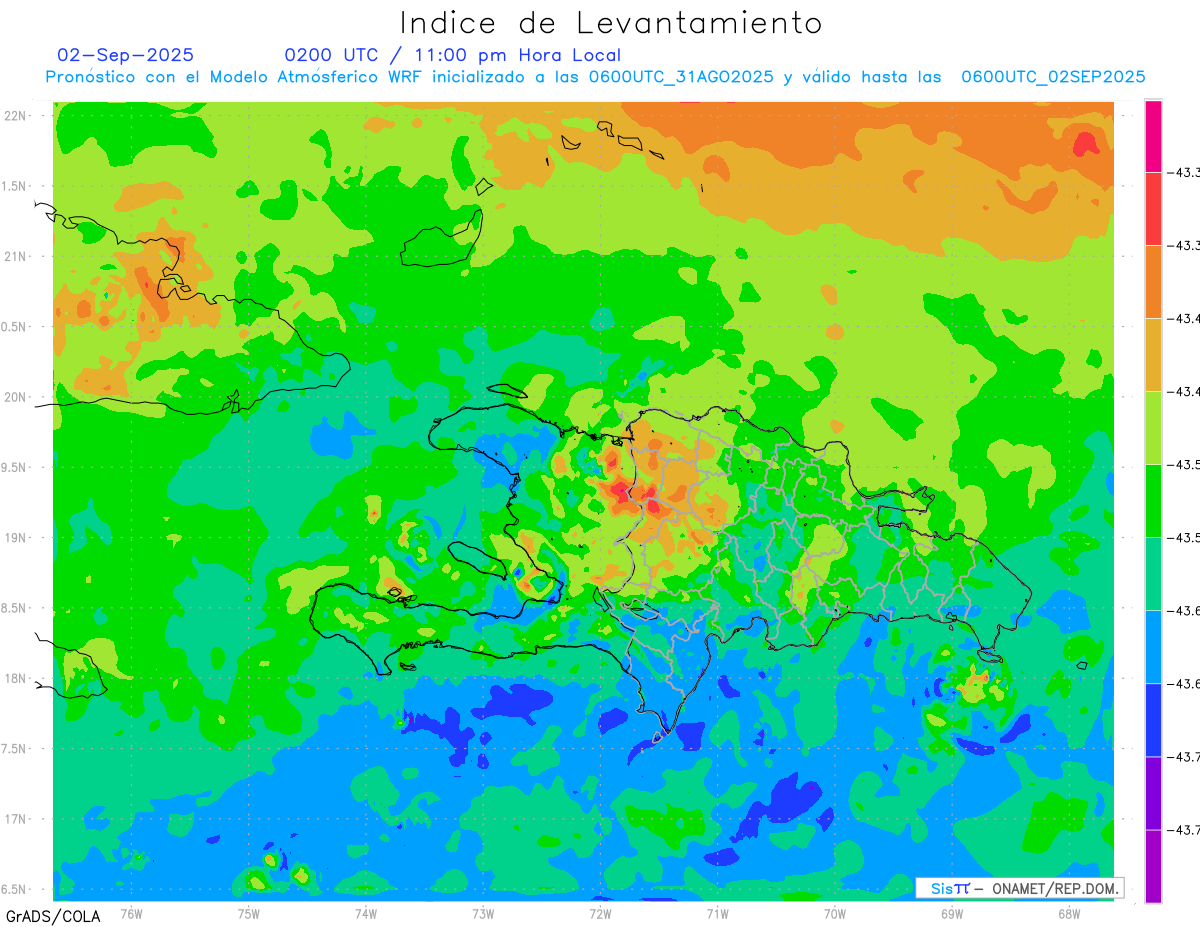
Task: Click the purple bottom color bar segment
Action: pyautogui.click(x=1153, y=866)
